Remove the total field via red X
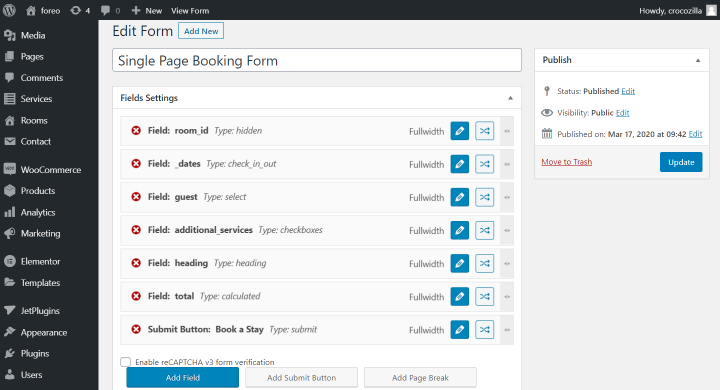Image resolution: width=720 pixels, height=390 pixels. pos(136,296)
